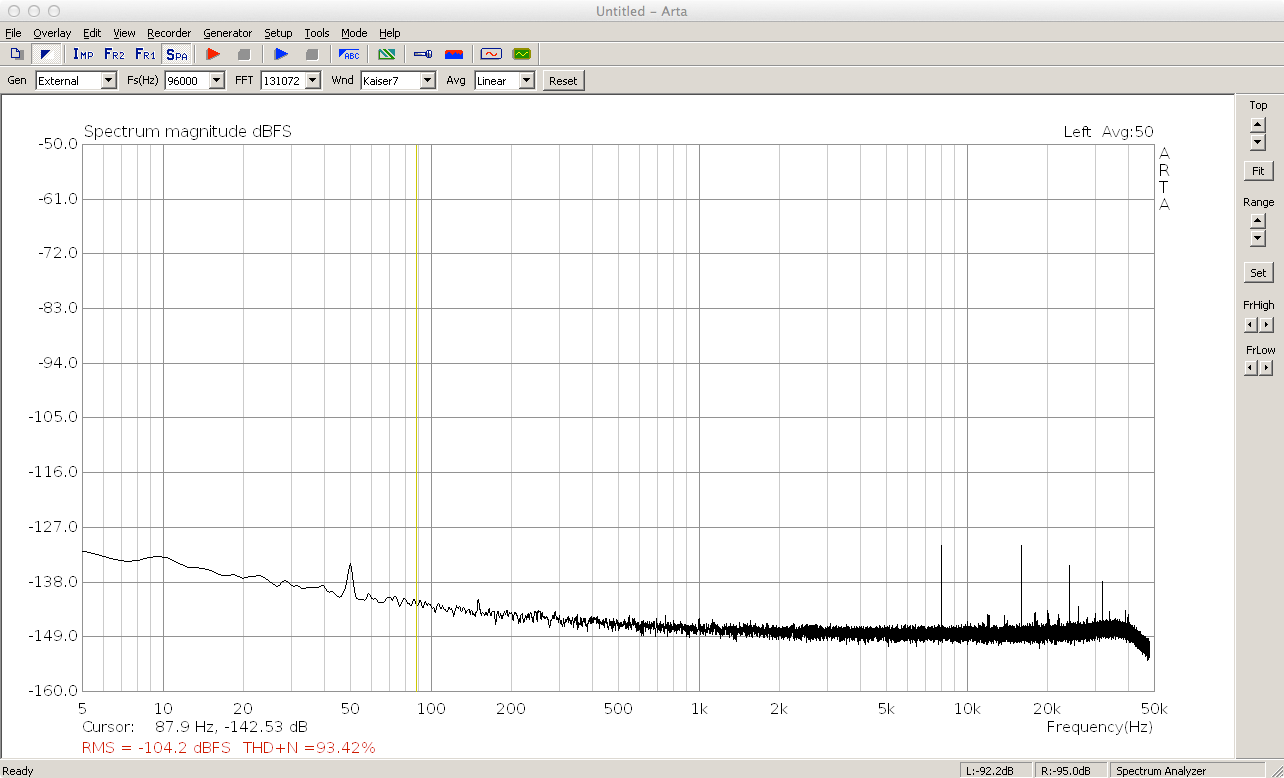Click the Fit button

pyautogui.click(x=1258, y=171)
